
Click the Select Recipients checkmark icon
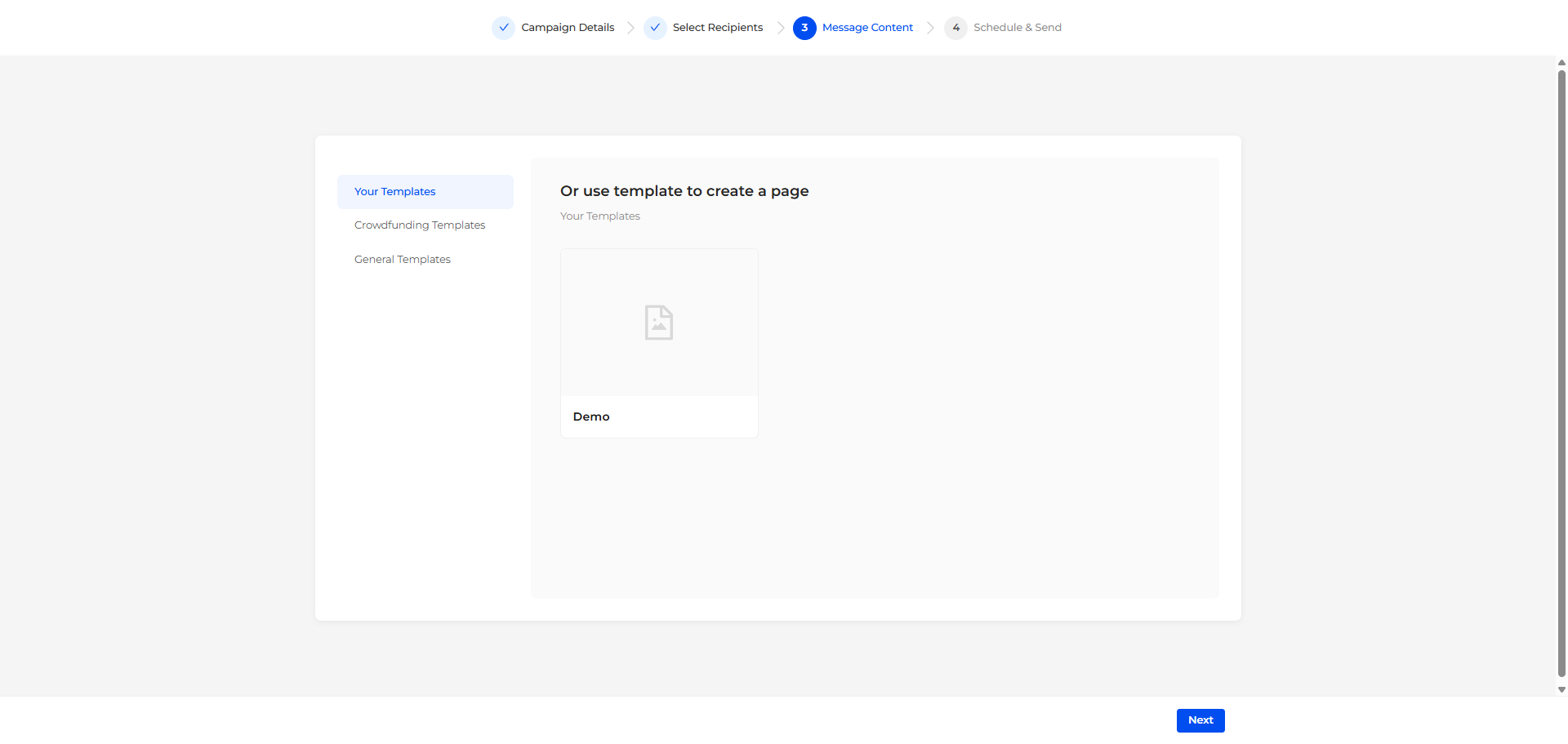click(655, 28)
